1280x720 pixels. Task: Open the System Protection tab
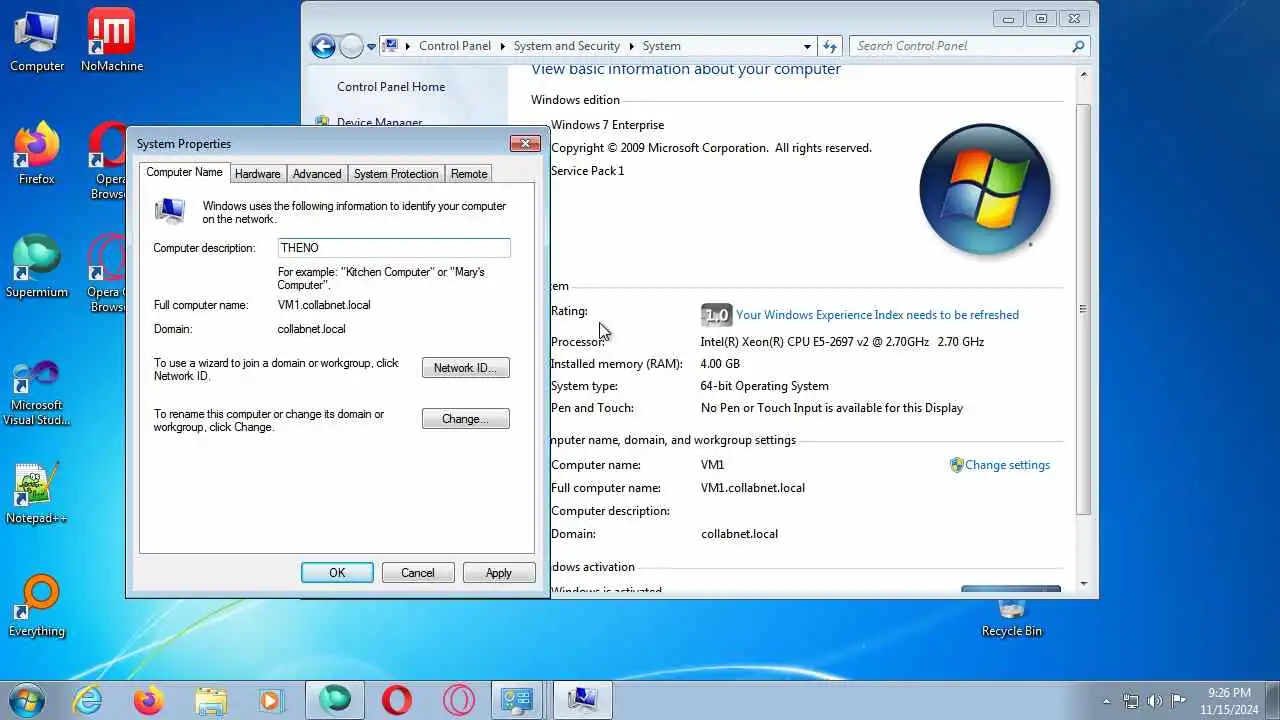[396, 174]
